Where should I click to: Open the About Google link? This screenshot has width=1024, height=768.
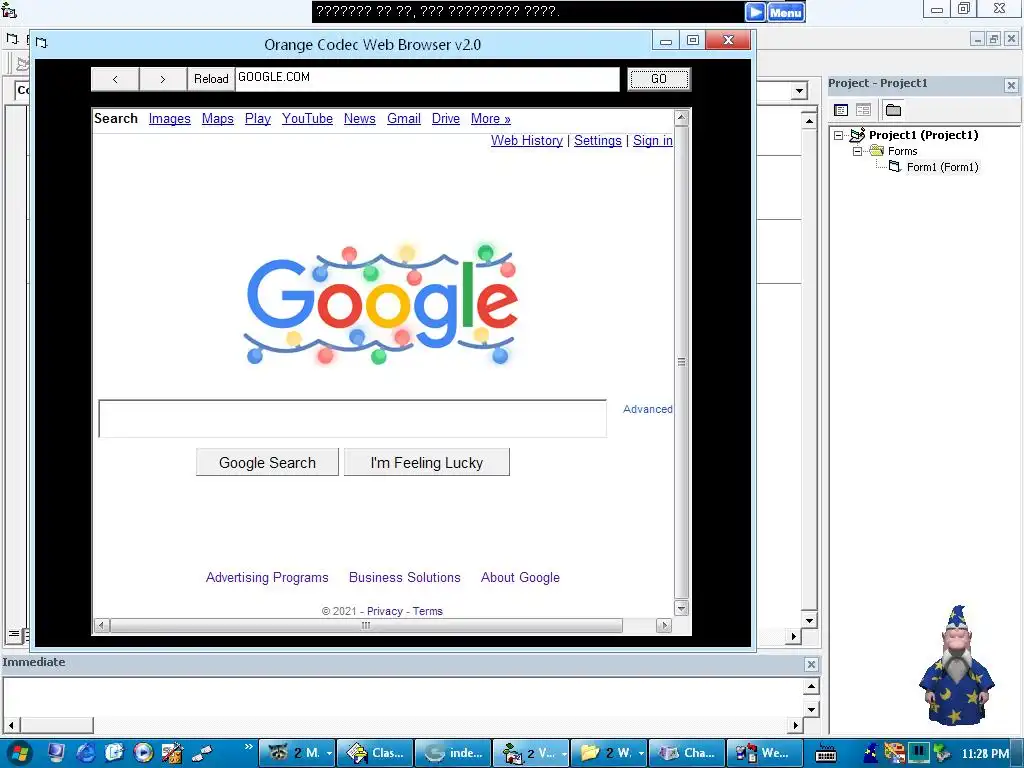click(x=520, y=577)
